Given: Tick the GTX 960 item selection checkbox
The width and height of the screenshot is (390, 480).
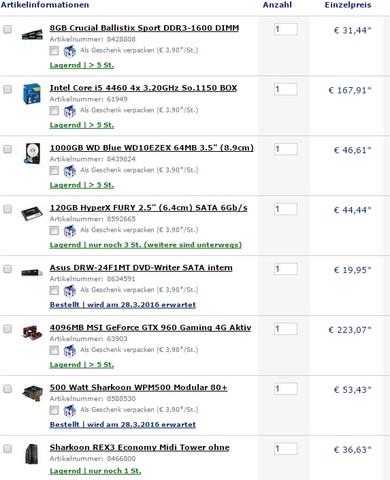Looking at the screenshot, I should point(7,329).
